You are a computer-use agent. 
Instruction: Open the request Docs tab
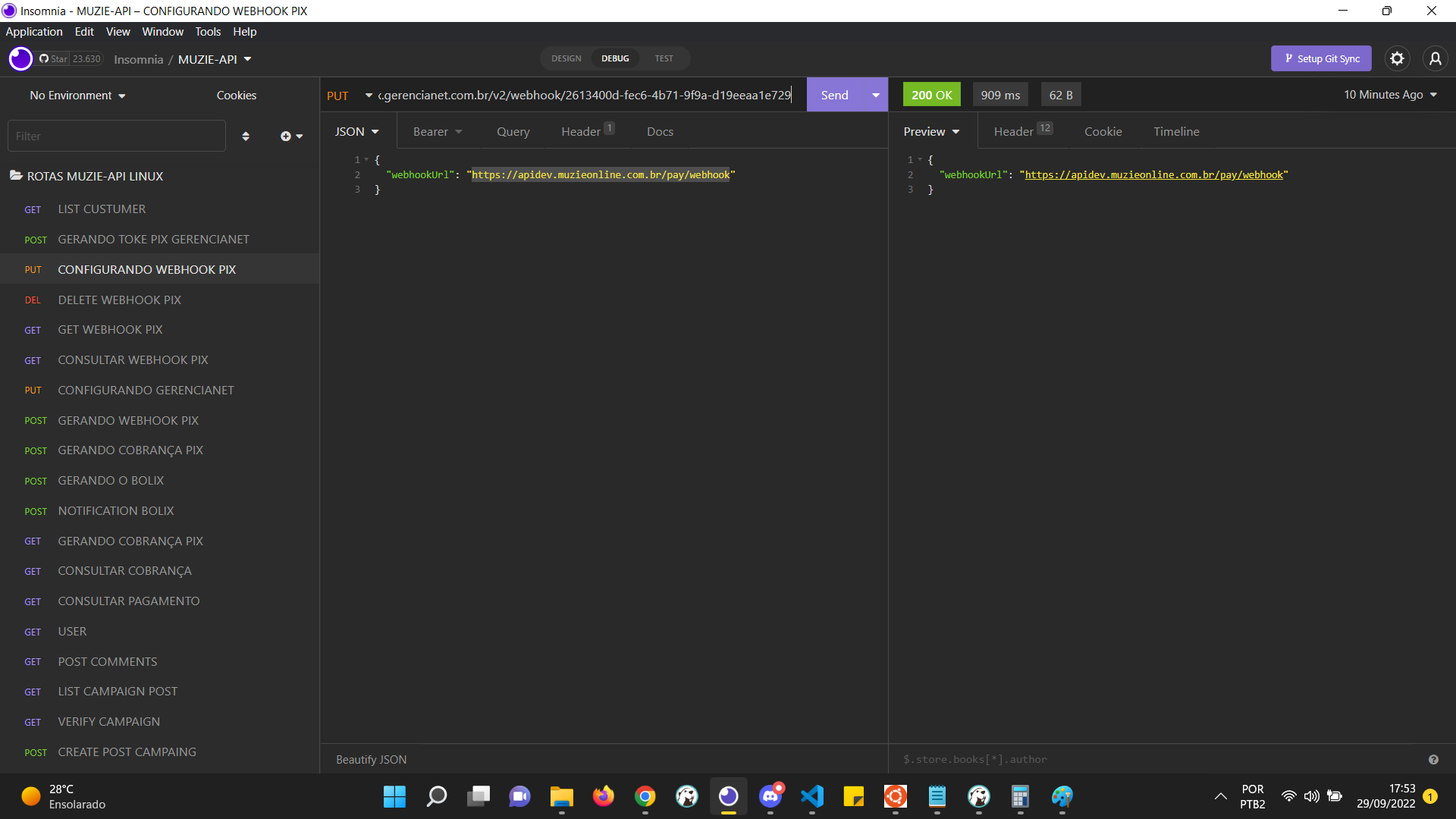click(x=660, y=131)
